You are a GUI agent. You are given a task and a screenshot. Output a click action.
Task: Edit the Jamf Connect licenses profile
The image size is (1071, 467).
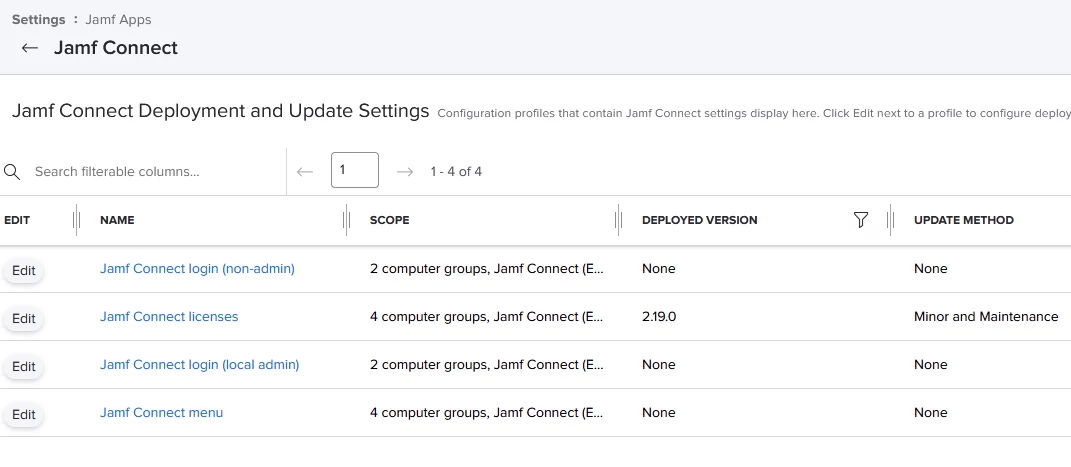24,318
